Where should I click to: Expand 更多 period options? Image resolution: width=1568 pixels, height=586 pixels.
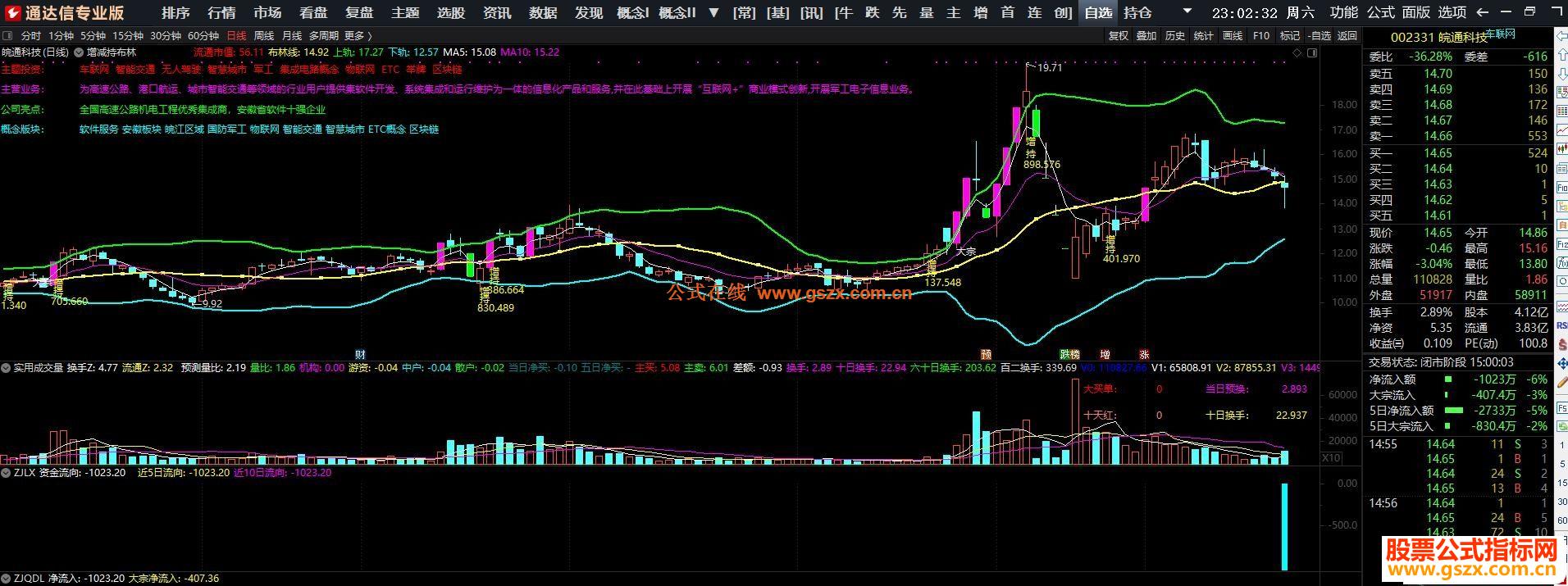click(358, 36)
